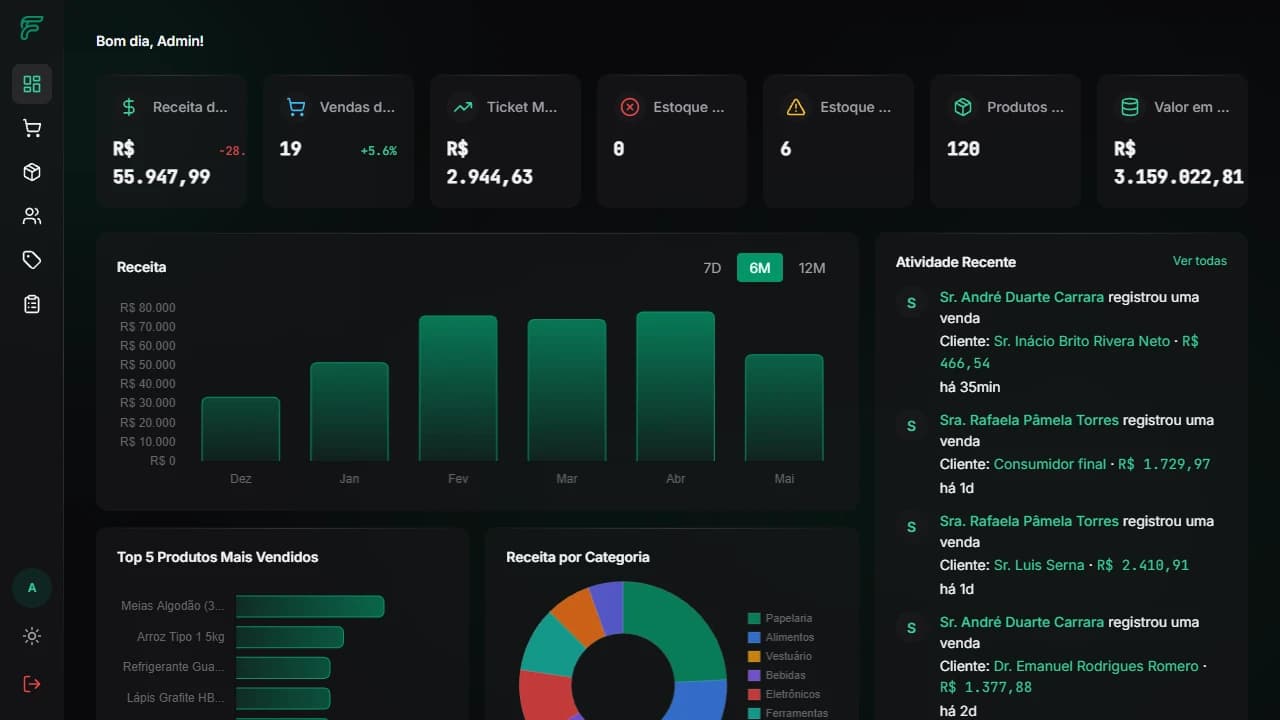Screen dimensions: 1280x720
Task: Open the sales shopping cart sidebar icon
Action: tap(32, 128)
